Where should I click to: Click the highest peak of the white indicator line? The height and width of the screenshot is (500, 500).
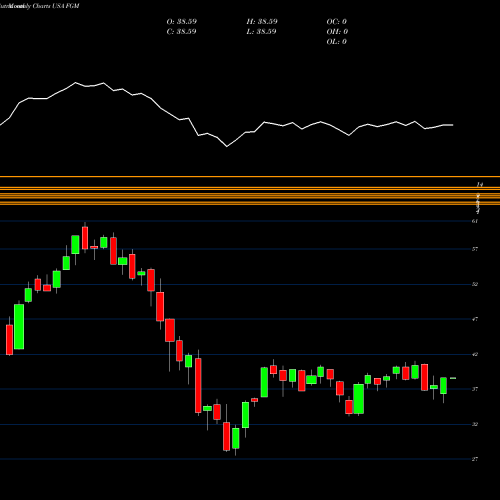(x=75, y=82)
